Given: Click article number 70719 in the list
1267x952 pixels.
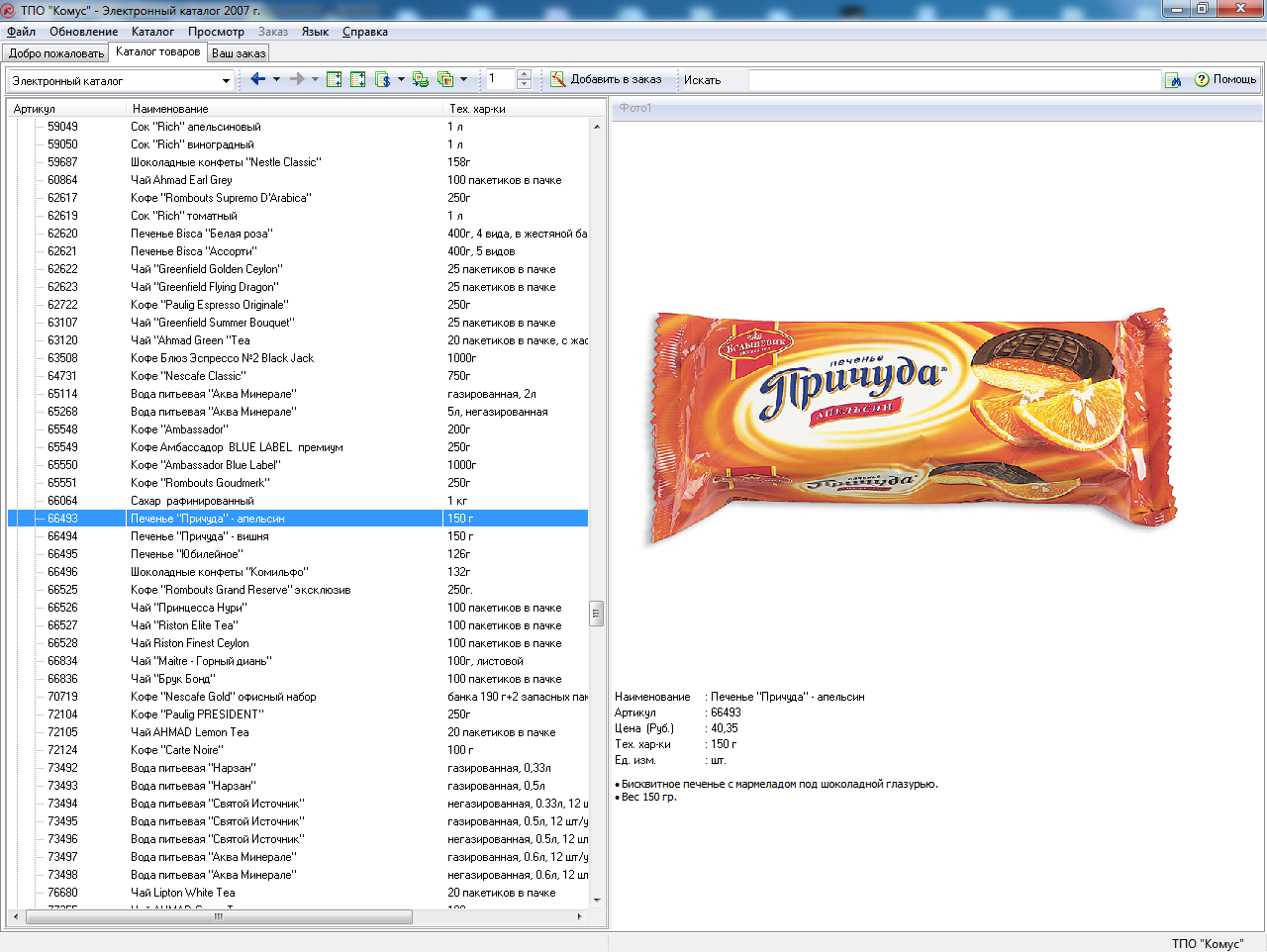Looking at the screenshot, I should [62, 697].
